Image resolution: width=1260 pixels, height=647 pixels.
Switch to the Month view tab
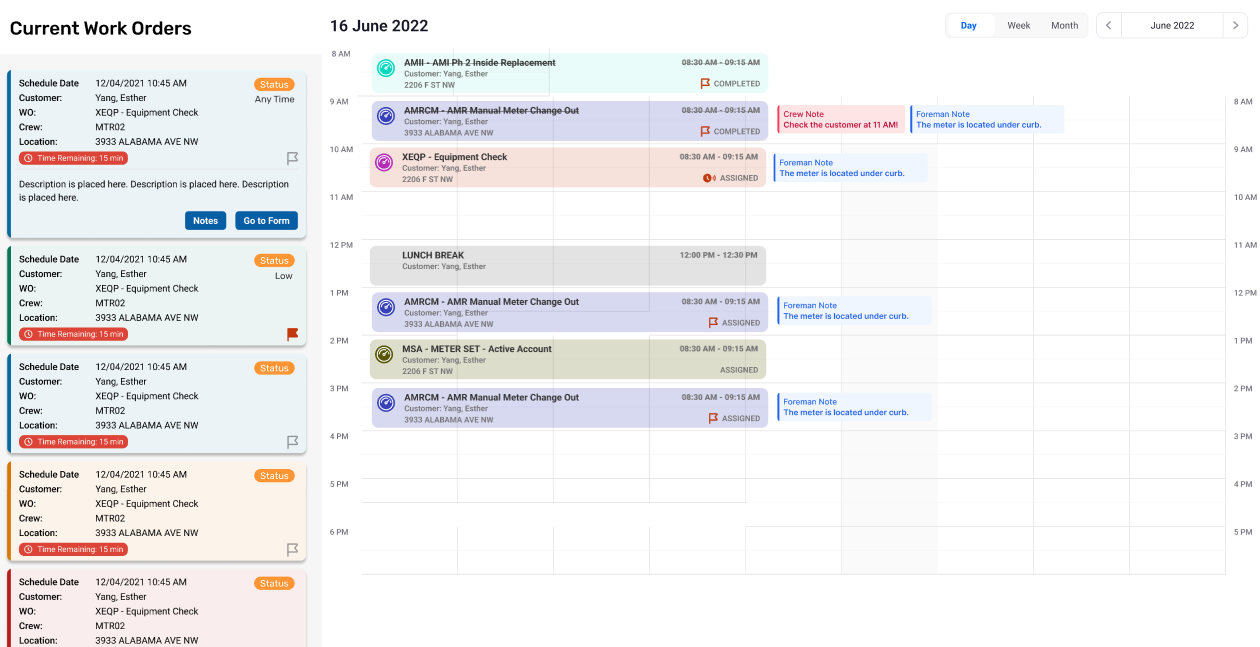pyautogui.click(x=1064, y=26)
